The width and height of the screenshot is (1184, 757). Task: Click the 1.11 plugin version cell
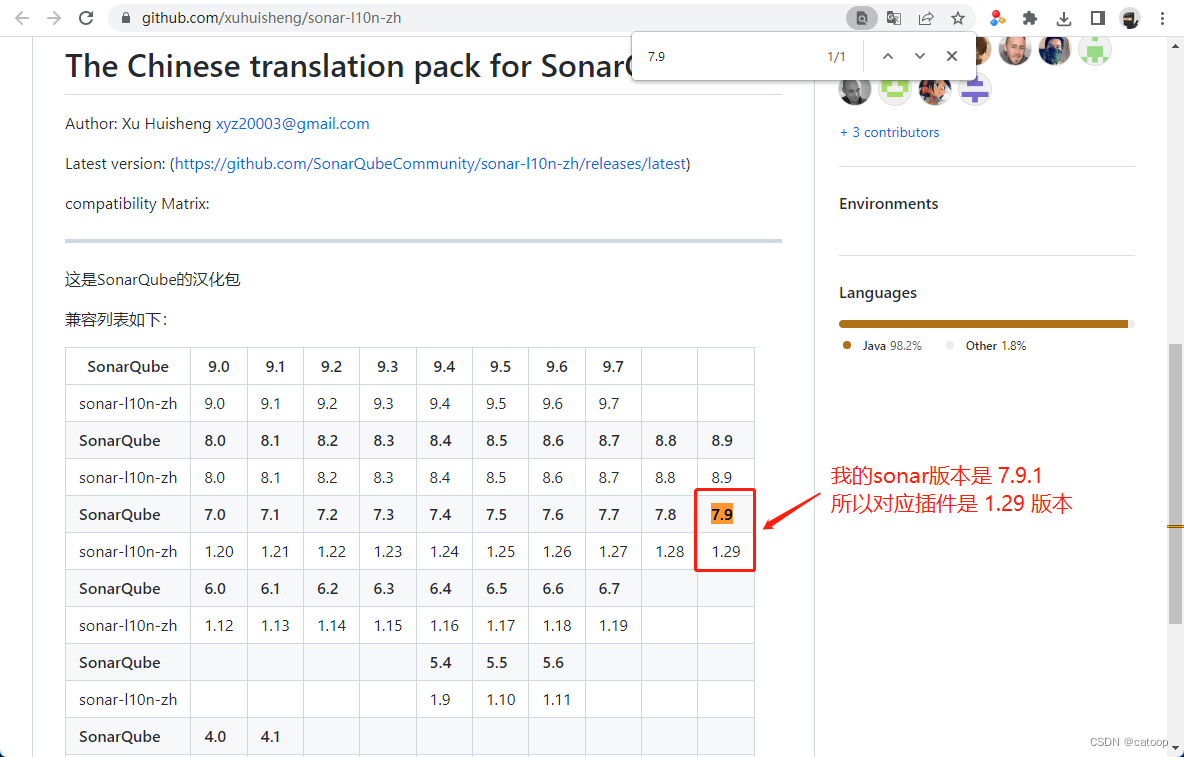coord(557,700)
